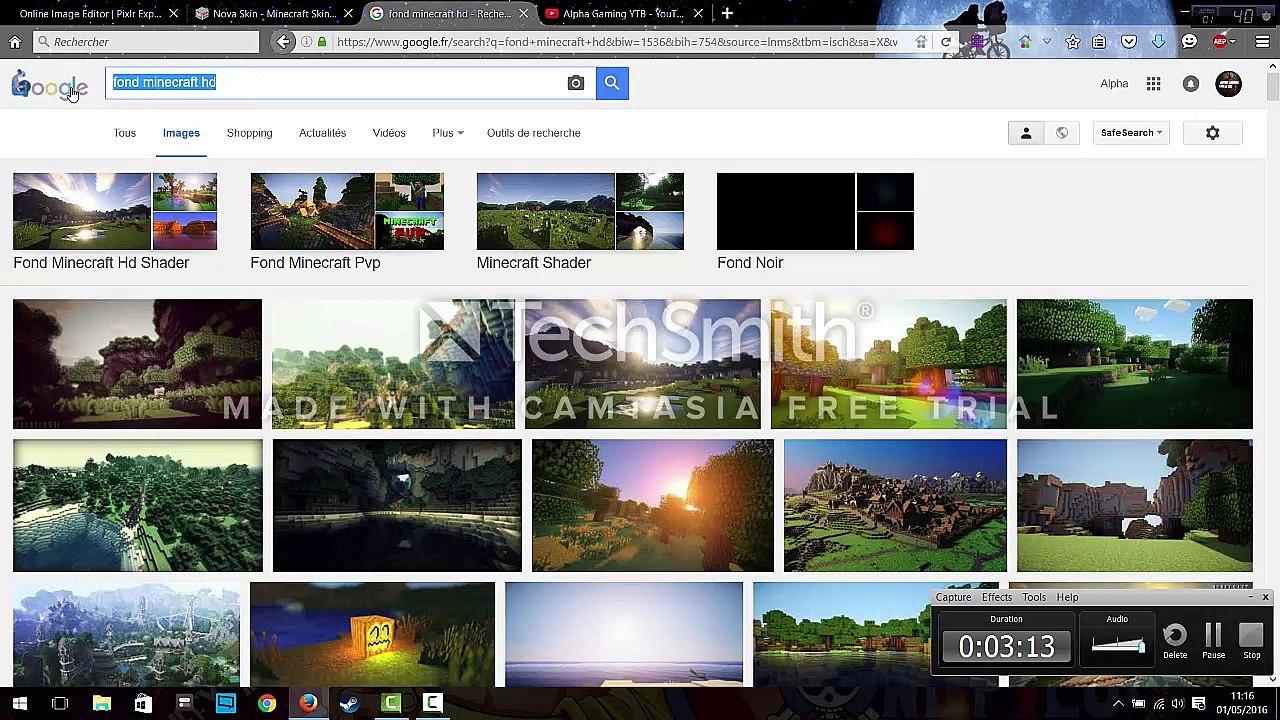The width and height of the screenshot is (1280, 720).
Task: Switch to the Tous tab
Action: [x=124, y=133]
